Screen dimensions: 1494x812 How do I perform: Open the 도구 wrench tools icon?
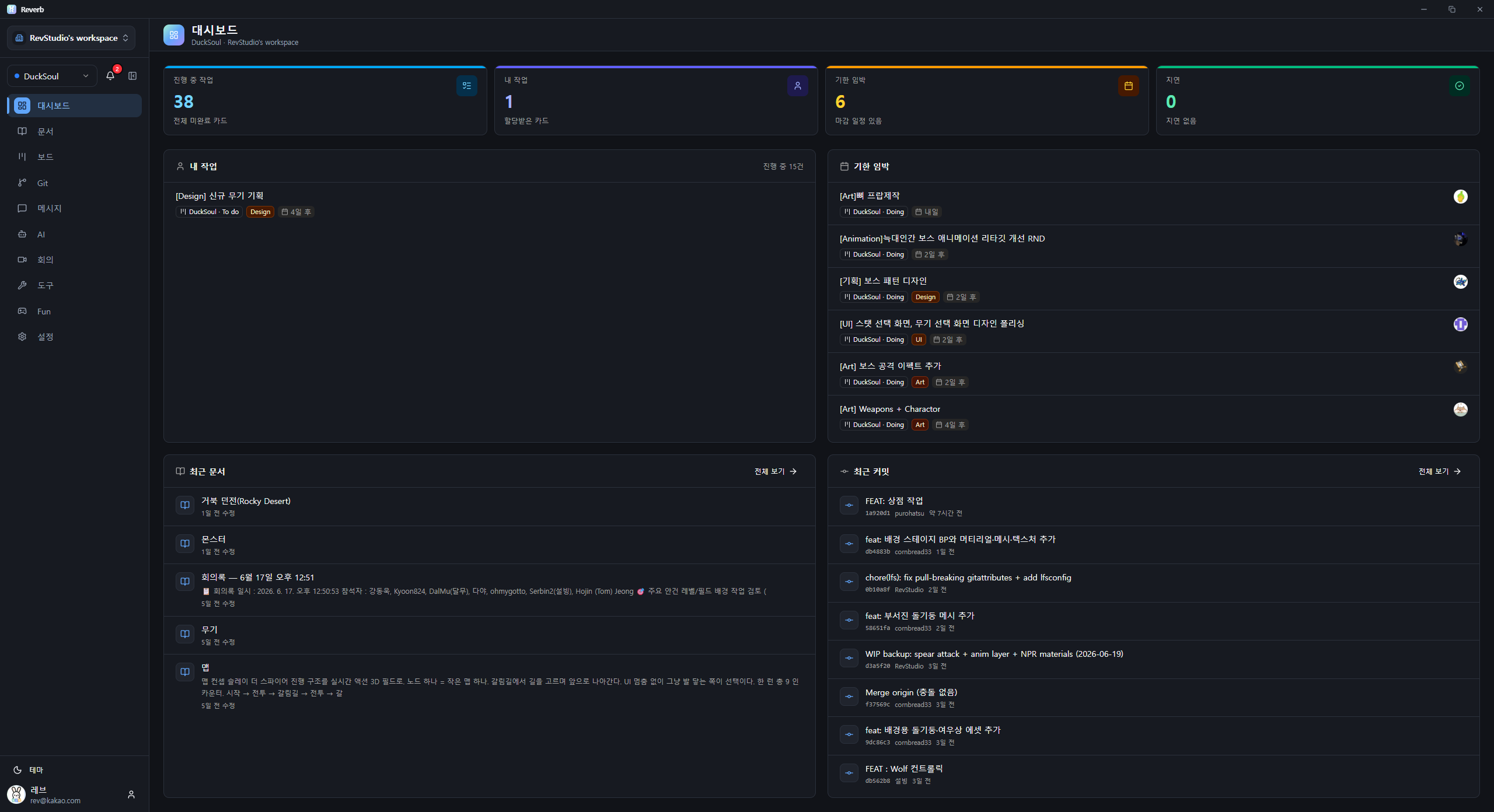click(x=22, y=285)
